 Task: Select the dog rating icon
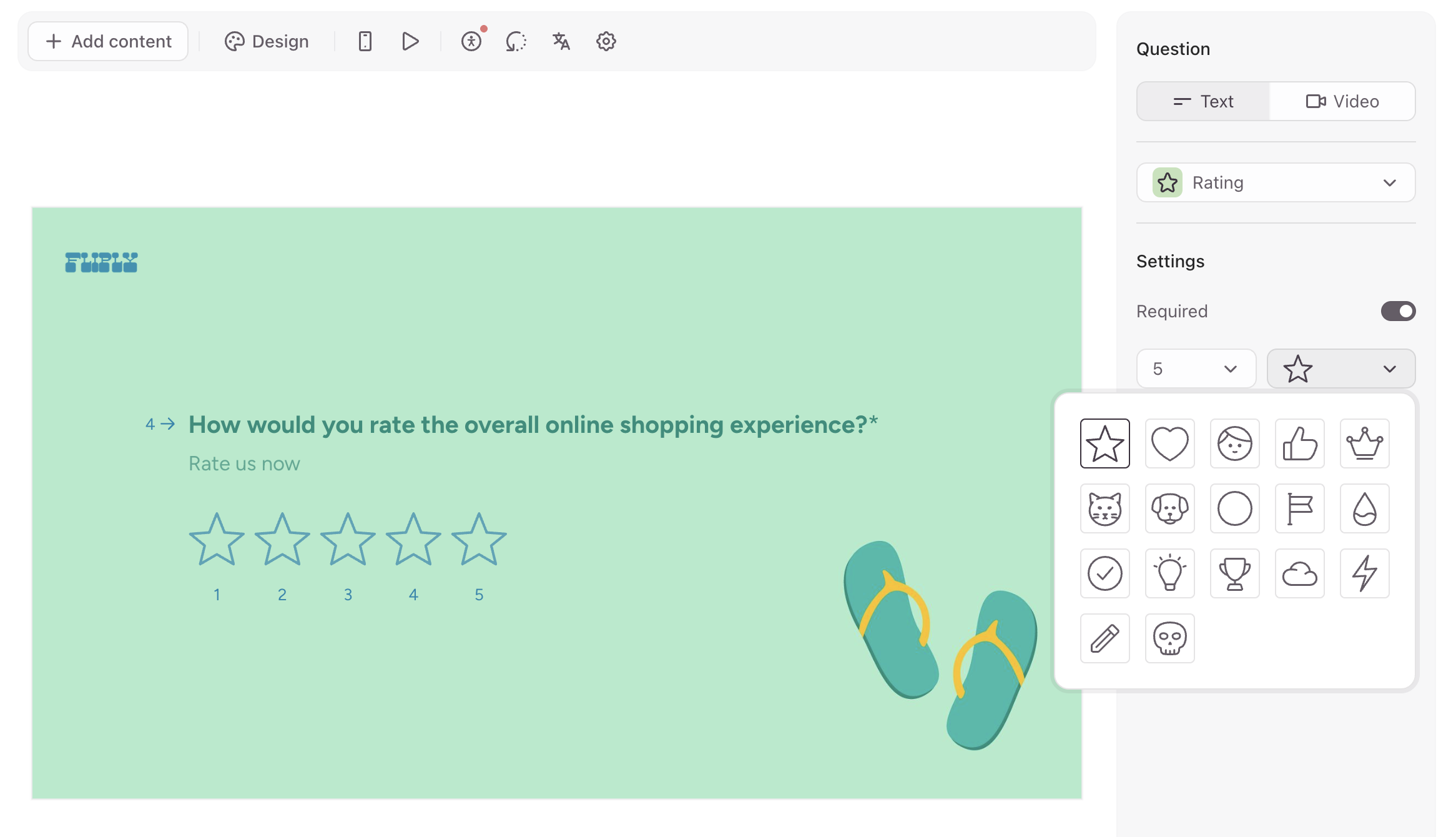1169,508
